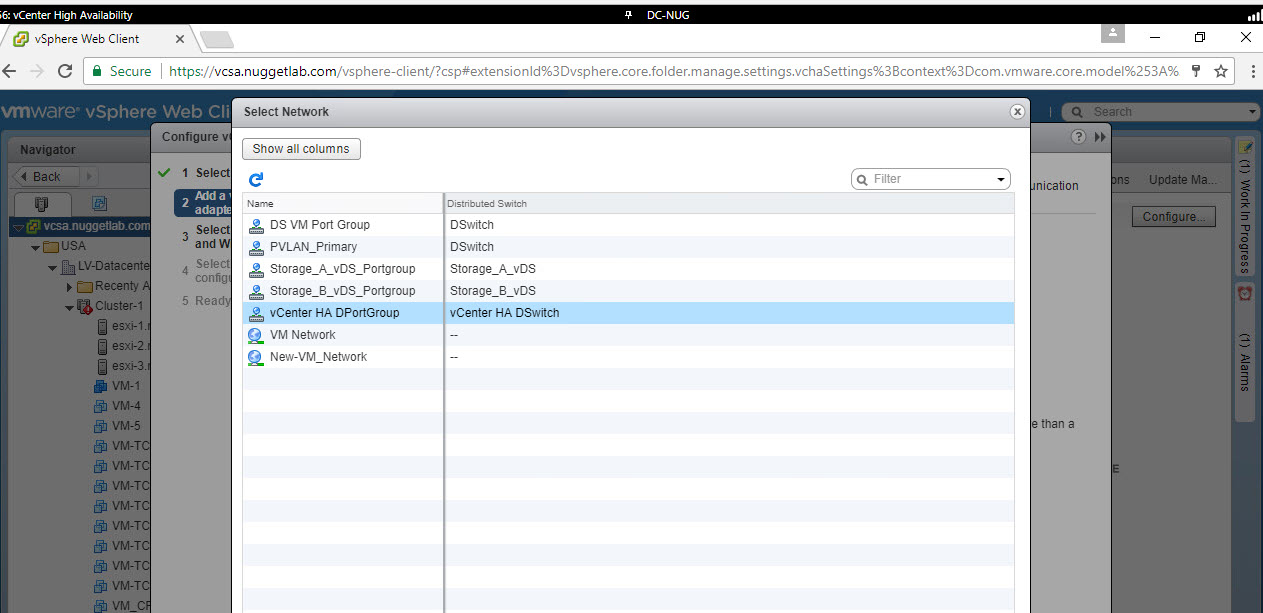Click into the Filter text field
Screen dimensions: 1263x613
[932, 179]
